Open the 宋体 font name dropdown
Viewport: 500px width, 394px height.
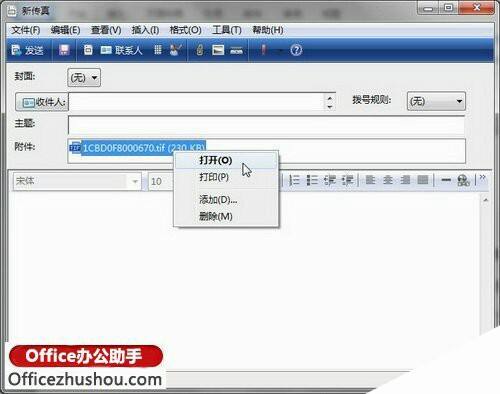[x=77, y=181]
